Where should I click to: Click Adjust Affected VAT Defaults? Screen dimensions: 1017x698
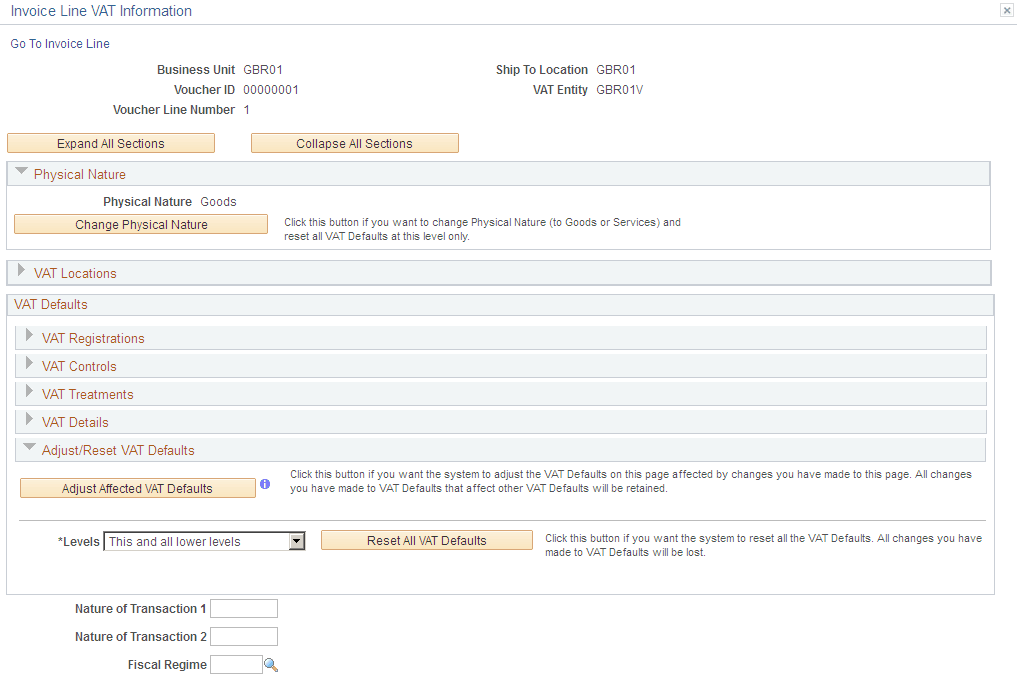pyautogui.click(x=137, y=487)
